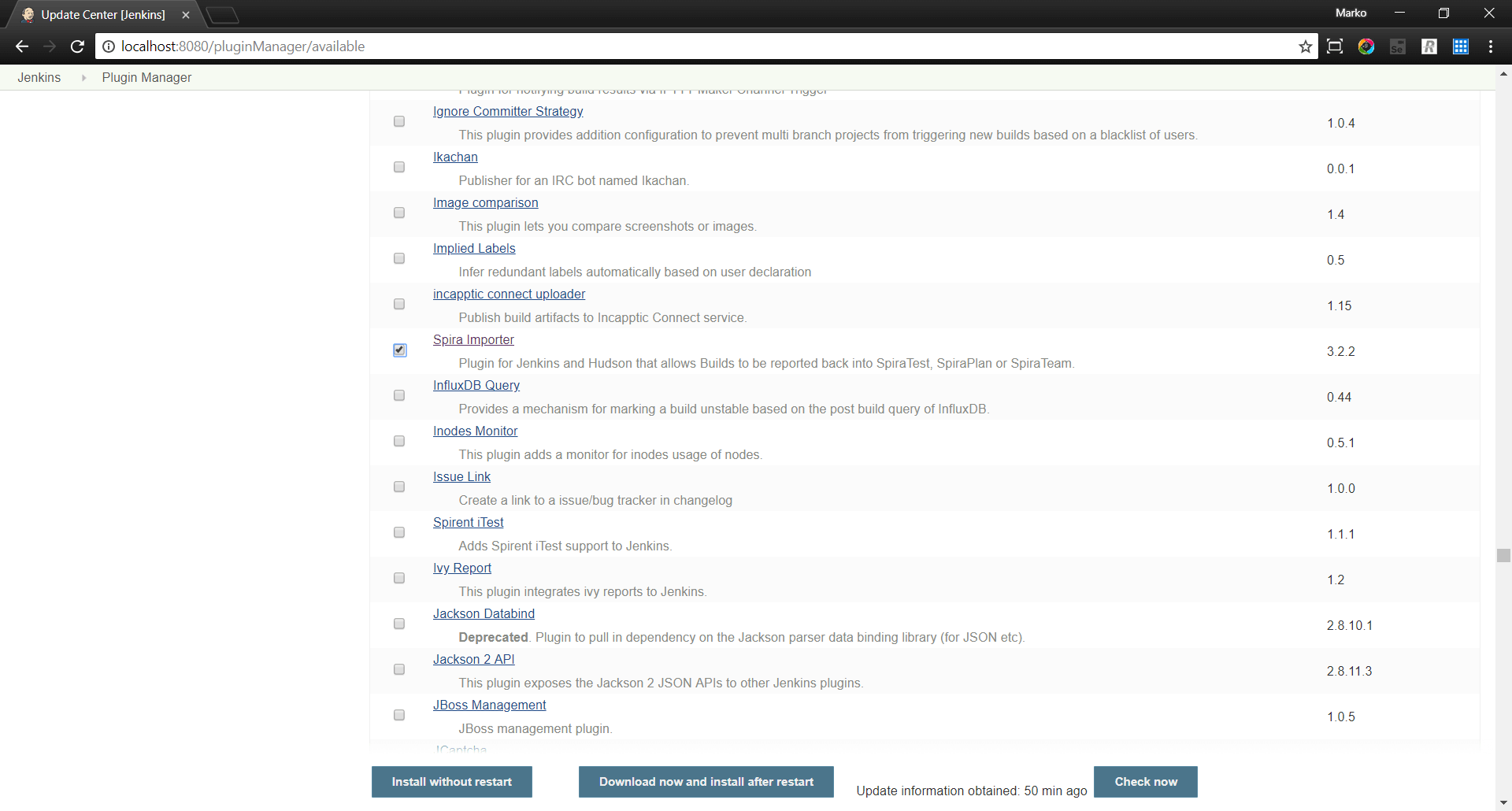Open the Ignore Committer Strategy link
This screenshot has width=1512, height=811.
tap(508, 112)
